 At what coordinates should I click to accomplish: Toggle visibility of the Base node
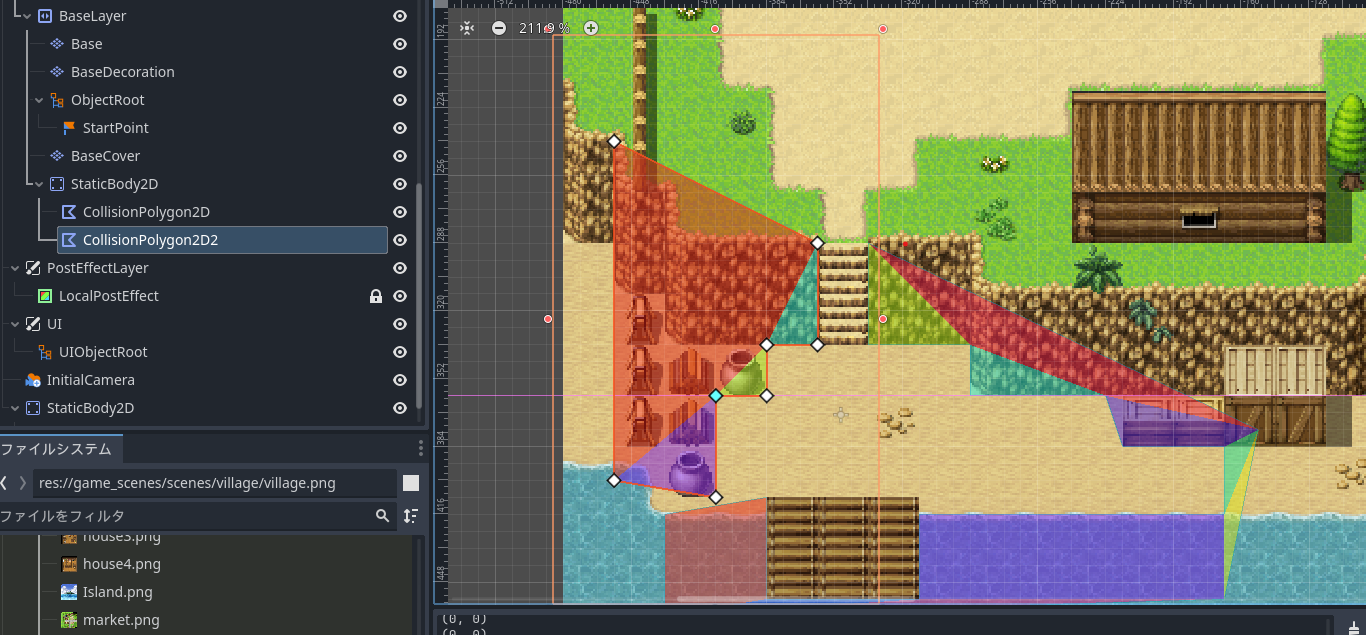coord(400,44)
